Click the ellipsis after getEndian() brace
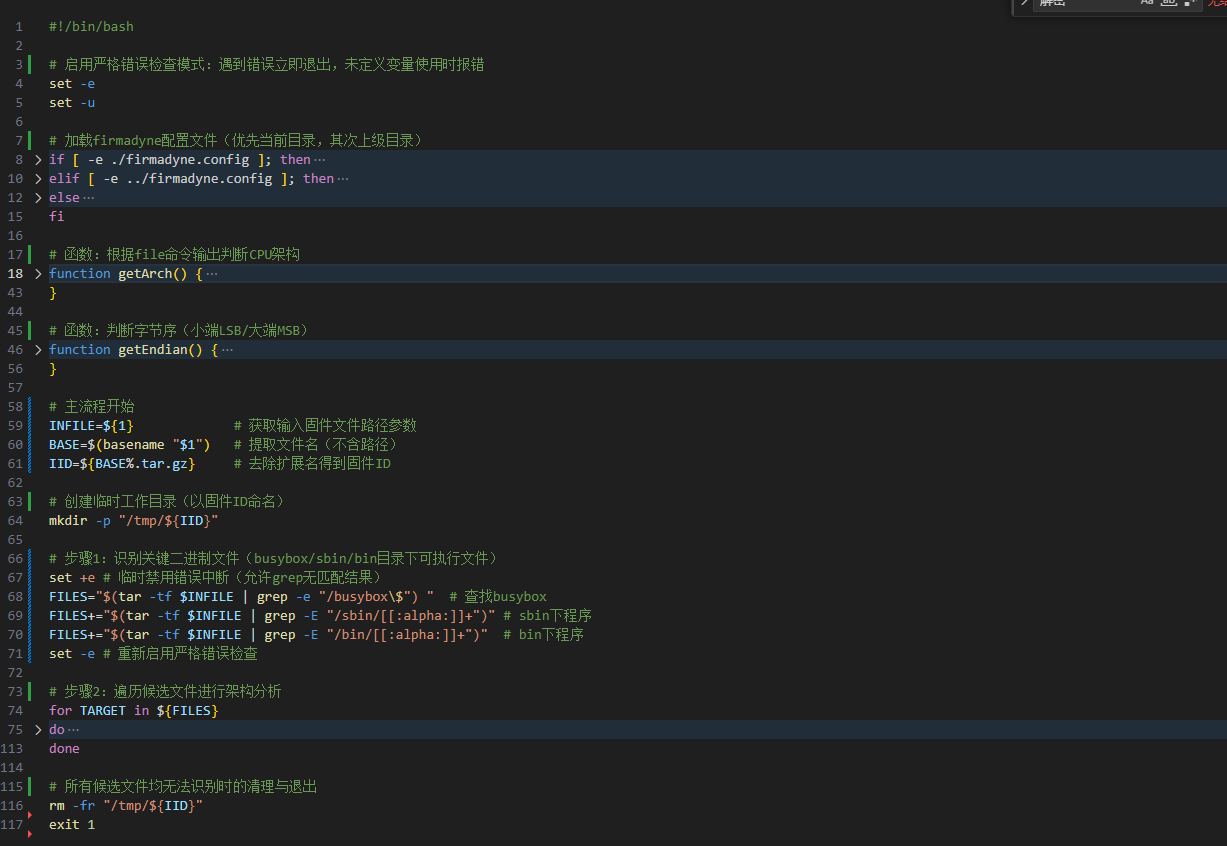The height and width of the screenshot is (846, 1227). (x=227, y=350)
